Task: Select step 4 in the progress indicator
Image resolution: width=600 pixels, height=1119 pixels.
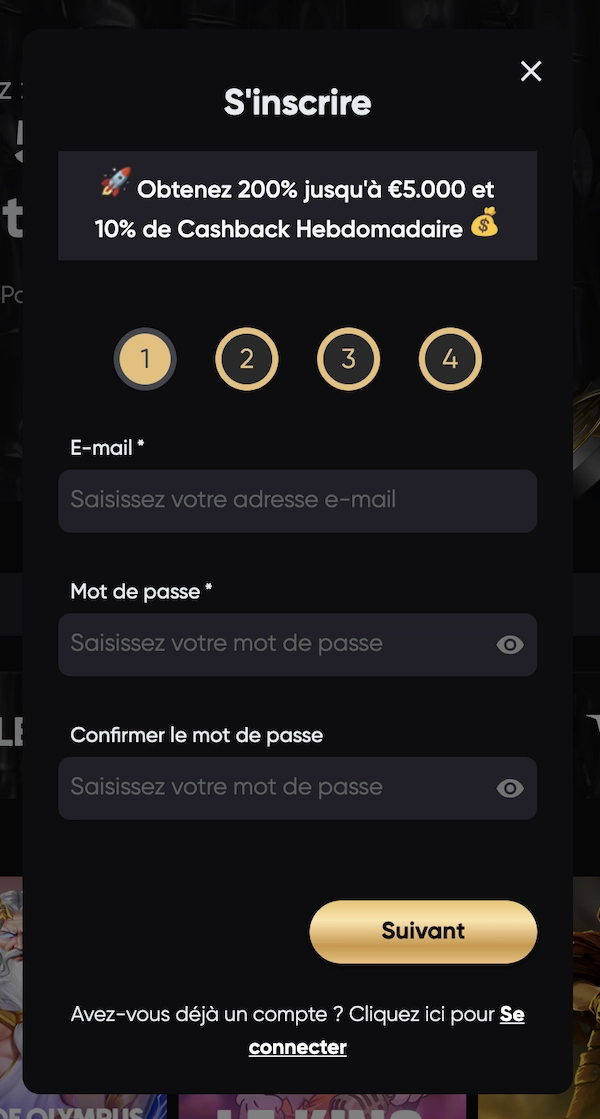Action: point(450,359)
